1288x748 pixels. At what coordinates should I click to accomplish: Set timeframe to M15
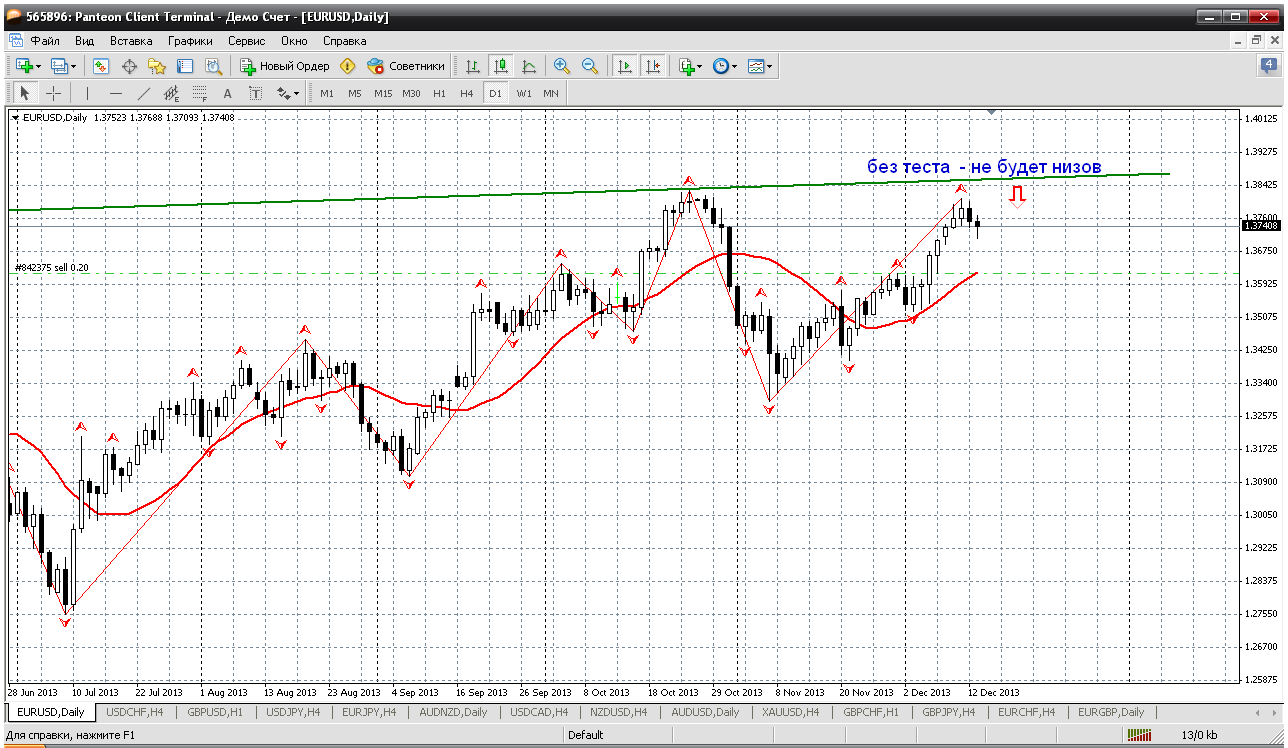pos(383,93)
